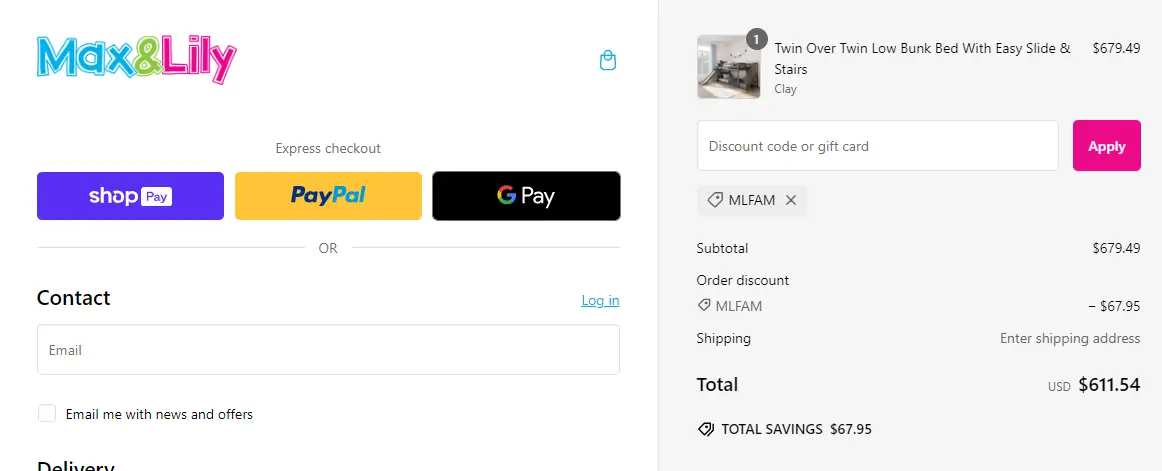Check out using Google Pay
Screen dimensions: 1162x471
pyautogui.click(x=526, y=196)
